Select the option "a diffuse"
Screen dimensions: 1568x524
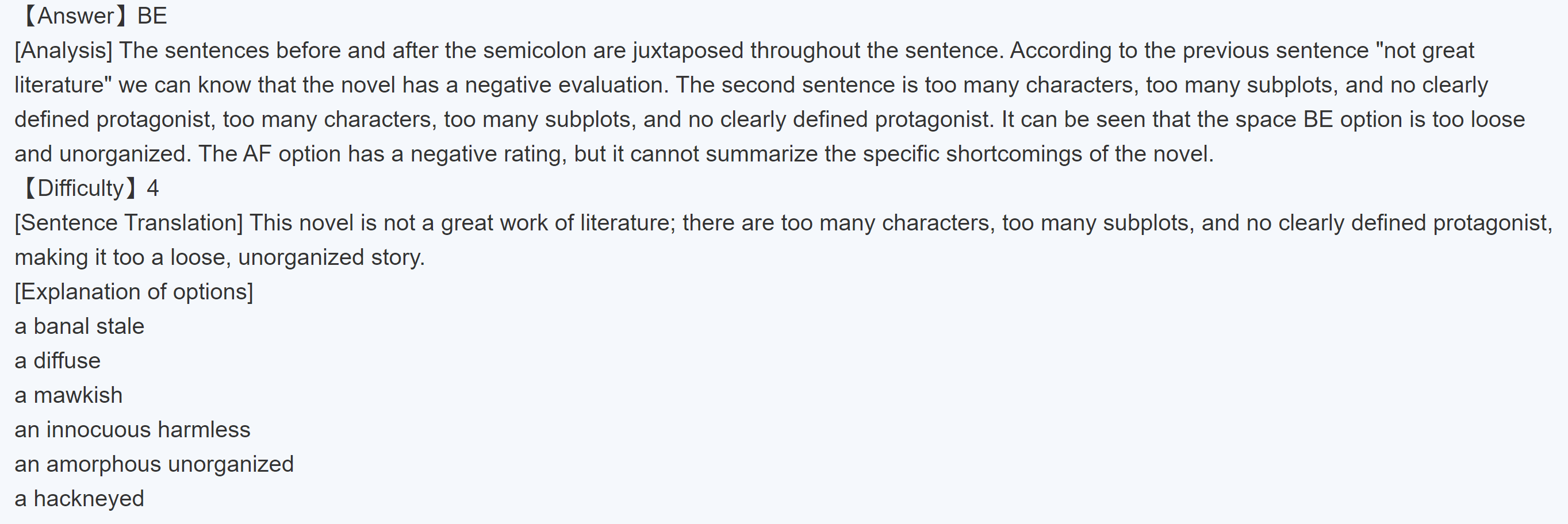pyautogui.click(x=57, y=361)
